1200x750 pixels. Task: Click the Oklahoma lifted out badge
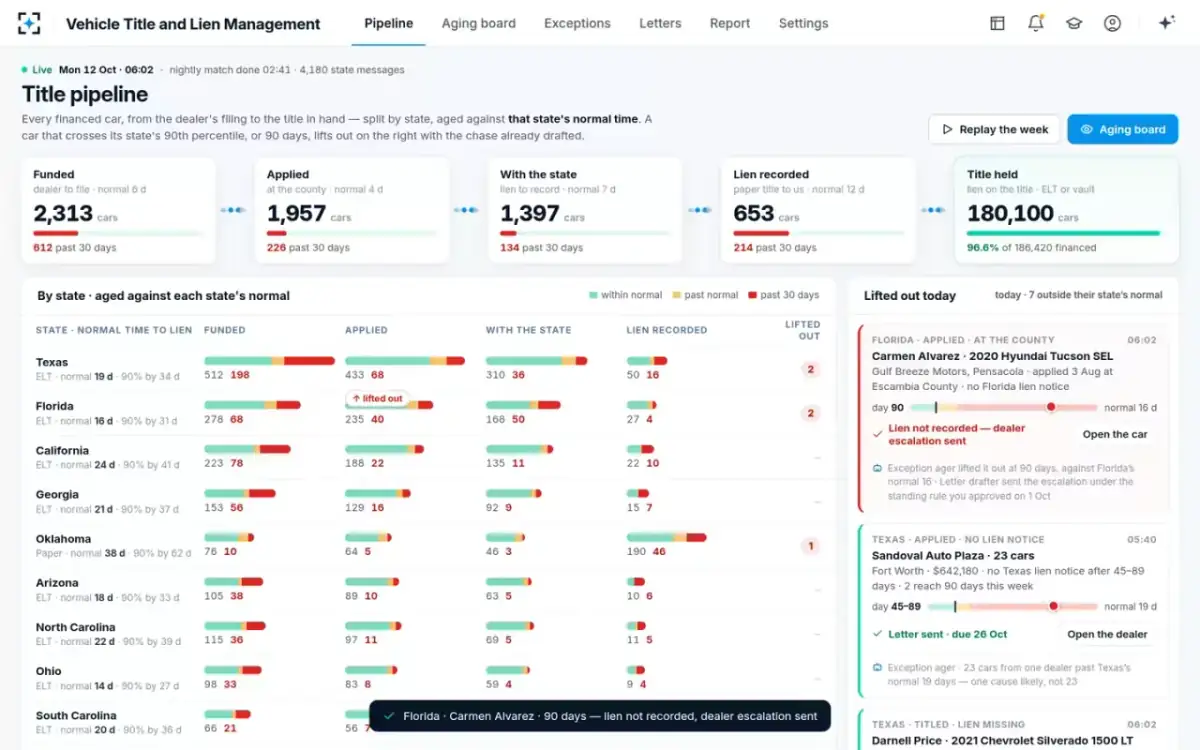(x=811, y=546)
